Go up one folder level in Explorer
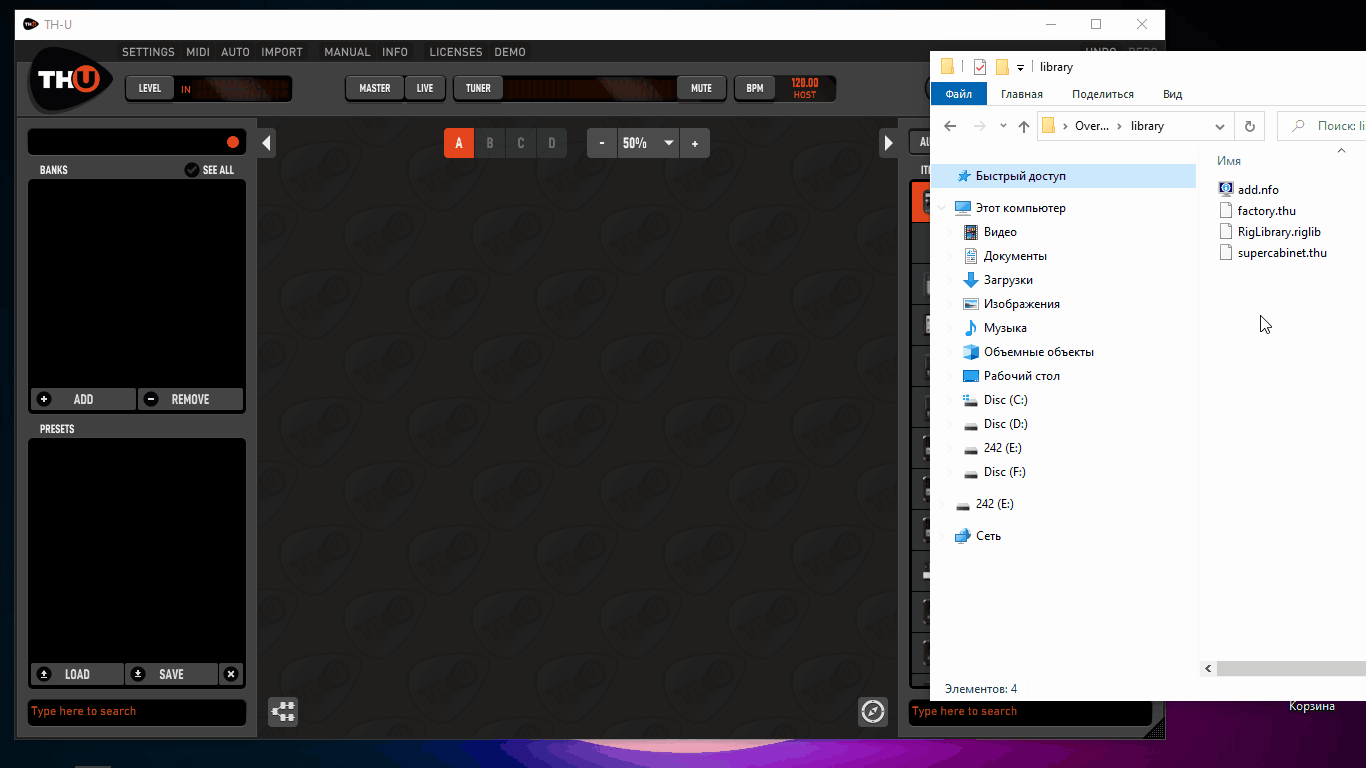 1023,126
